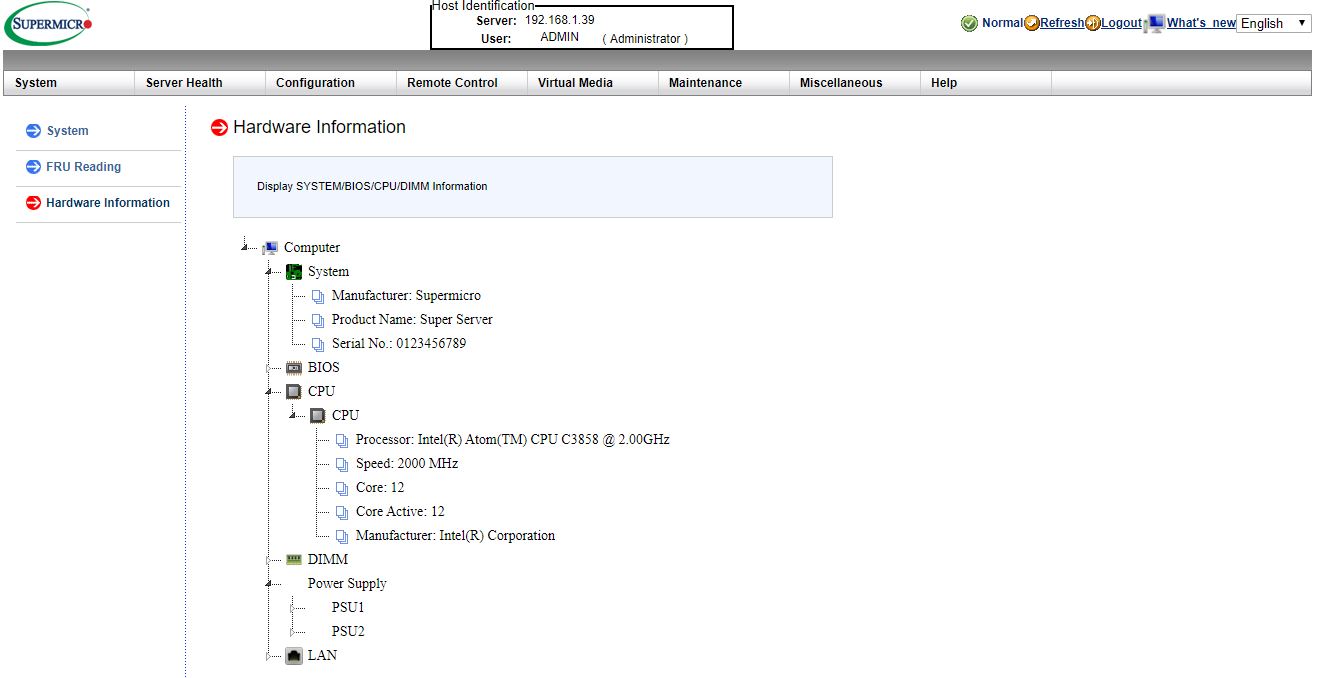Open the System menu

tap(69, 83)
